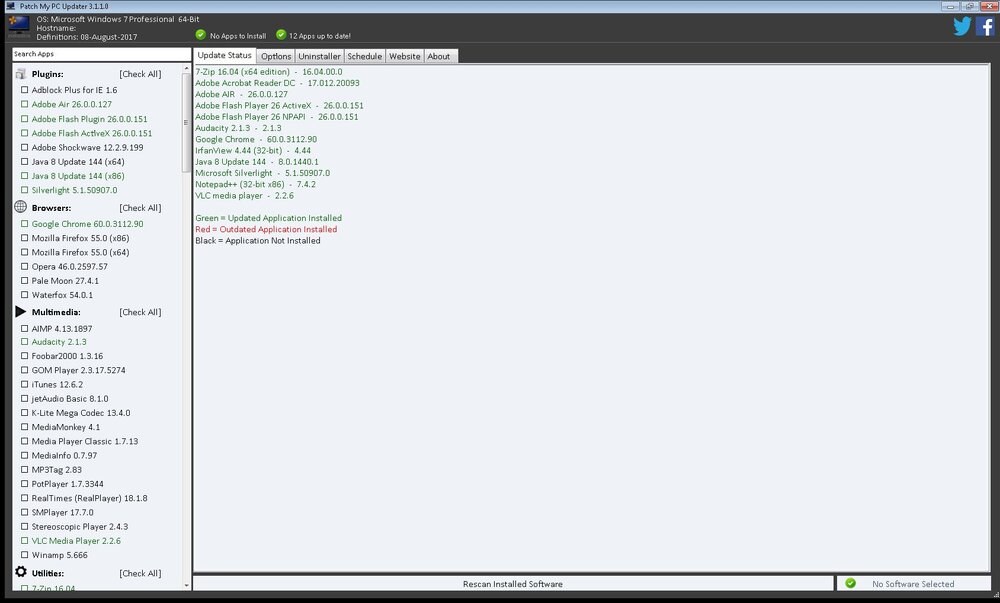Open the Uninstaller tab
The height and width of the screenshot is (603, 1000).
320,56
